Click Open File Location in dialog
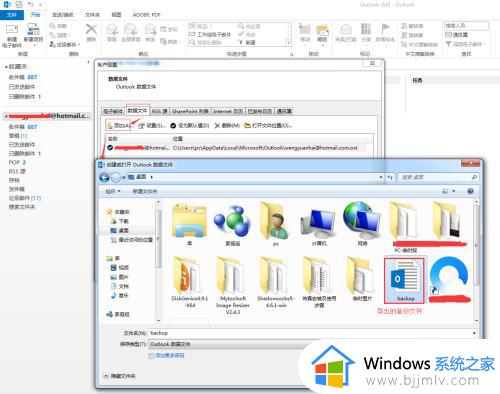The height and width of the screenshot is (394, 500). 268,126
